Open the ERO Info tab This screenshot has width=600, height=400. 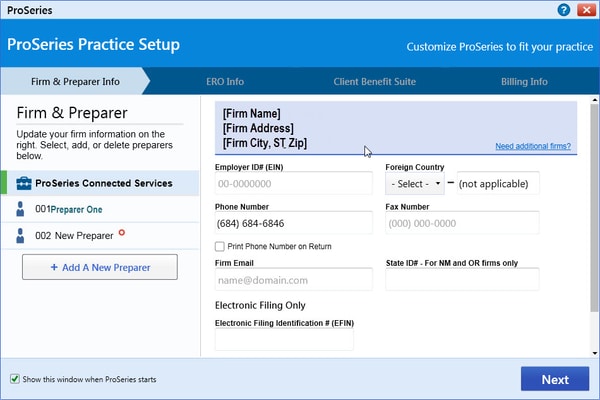(x=225, y=82)
